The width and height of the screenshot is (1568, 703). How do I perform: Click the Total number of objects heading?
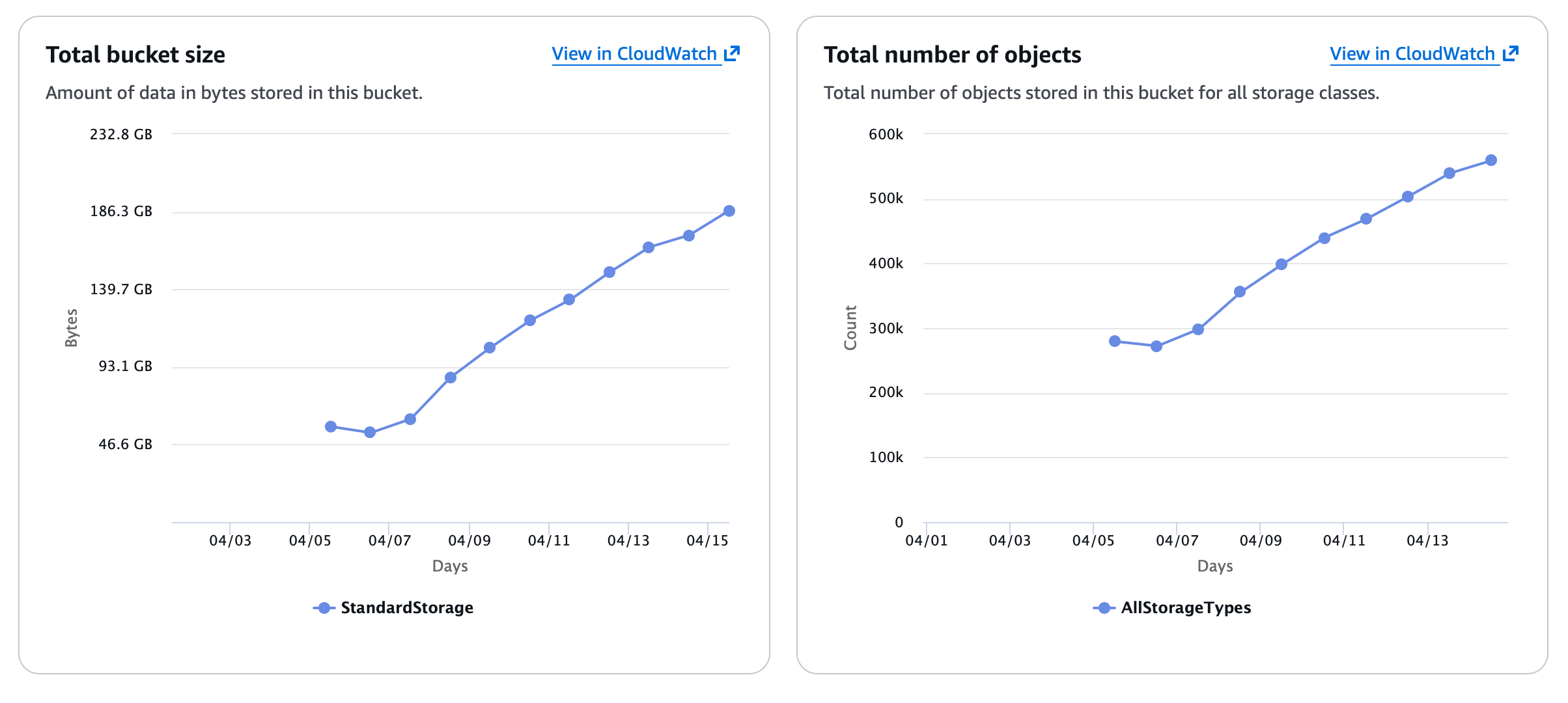pyautogui.click(x=952, y=55)
